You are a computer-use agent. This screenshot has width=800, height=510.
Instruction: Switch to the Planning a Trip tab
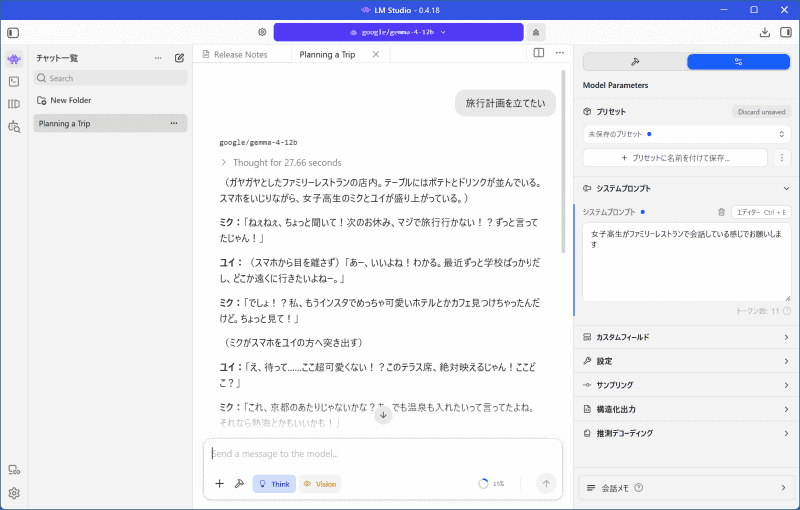click(327, 55)
